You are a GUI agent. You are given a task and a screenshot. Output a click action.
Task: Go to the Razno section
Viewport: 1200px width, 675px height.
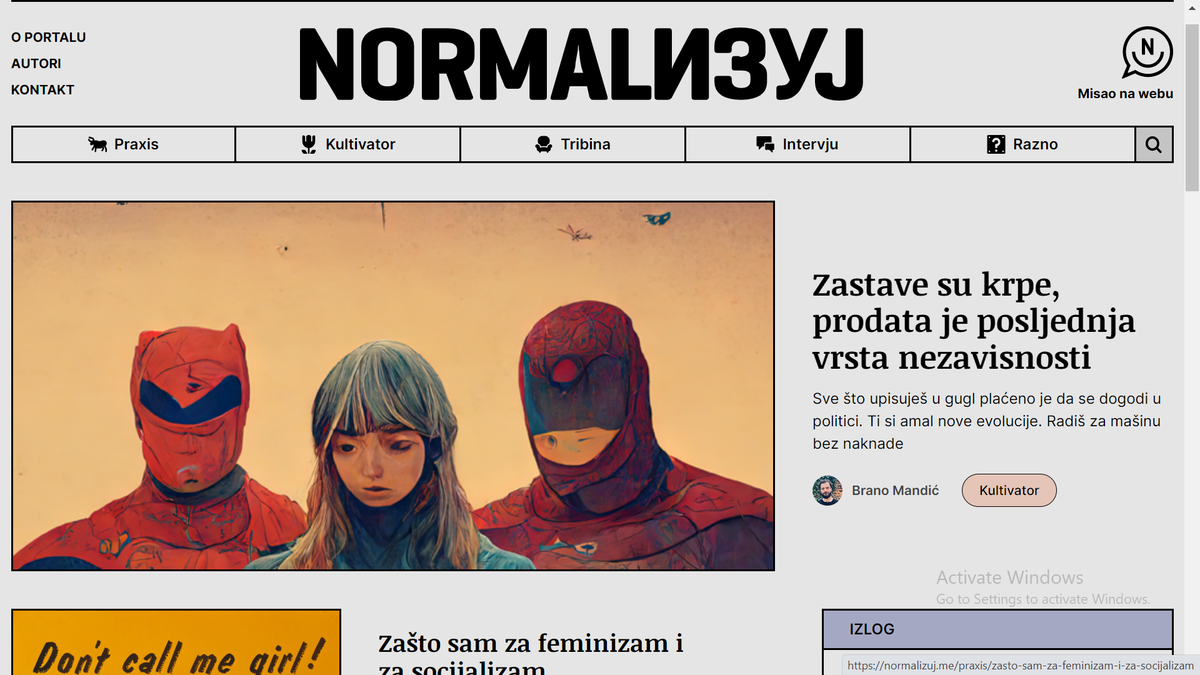coord(1023,145)
